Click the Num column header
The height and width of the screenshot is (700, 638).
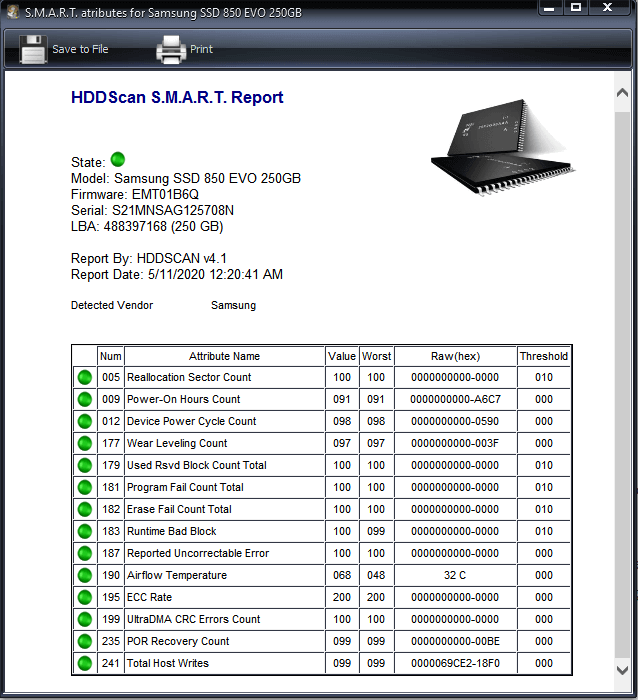pos(111,356)
